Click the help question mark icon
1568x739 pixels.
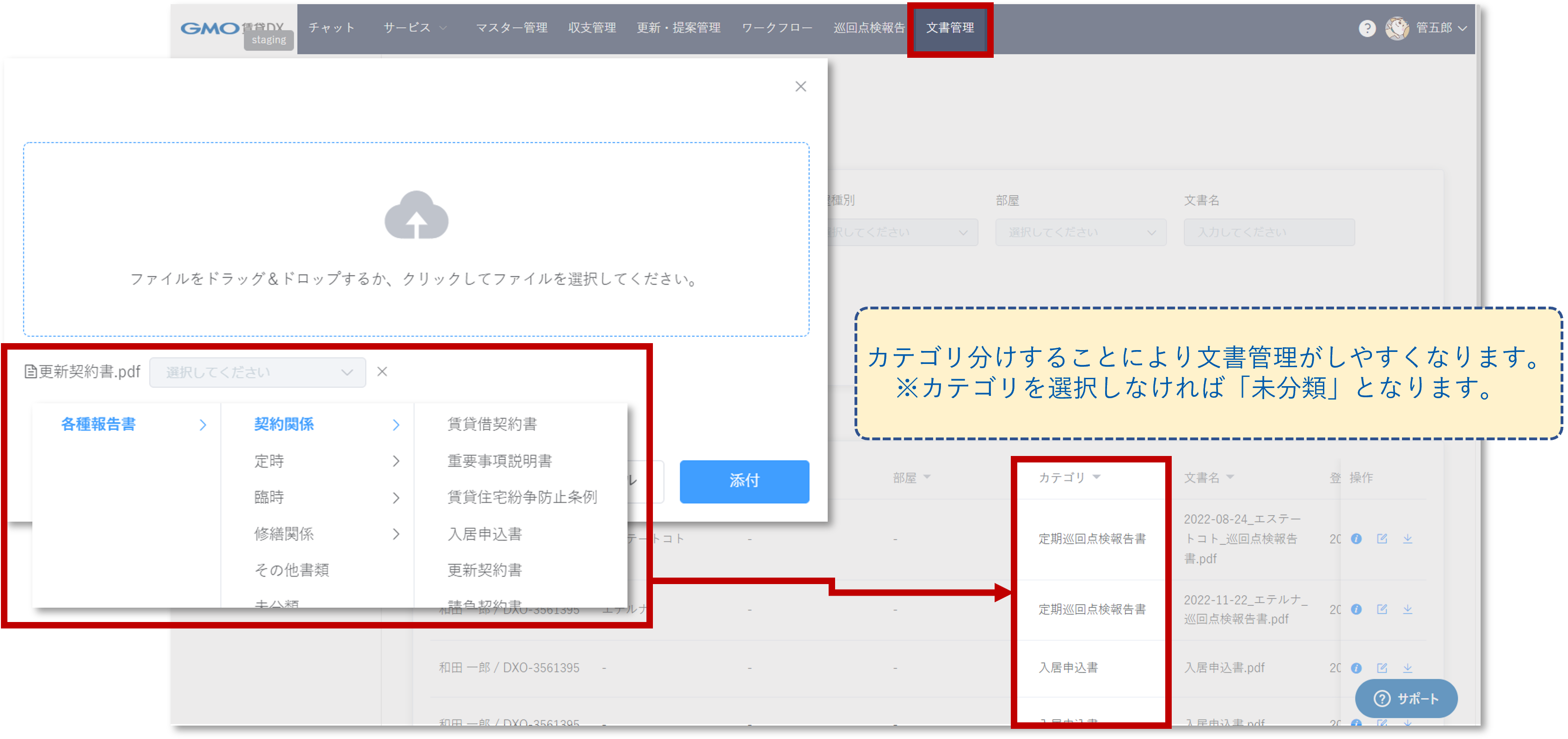(x=1366, y=29)
